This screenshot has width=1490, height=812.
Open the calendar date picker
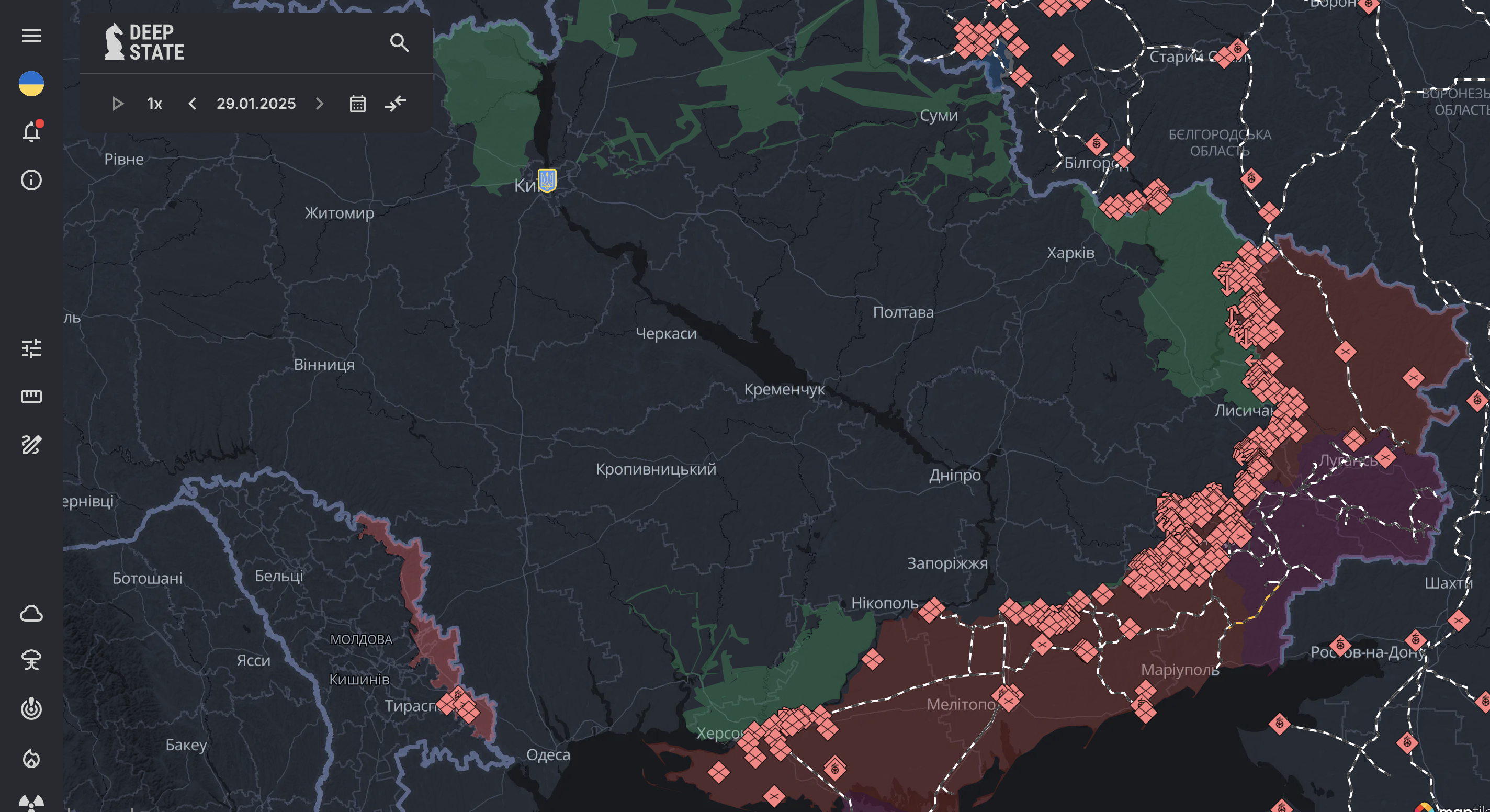click(x=357, y=104)
